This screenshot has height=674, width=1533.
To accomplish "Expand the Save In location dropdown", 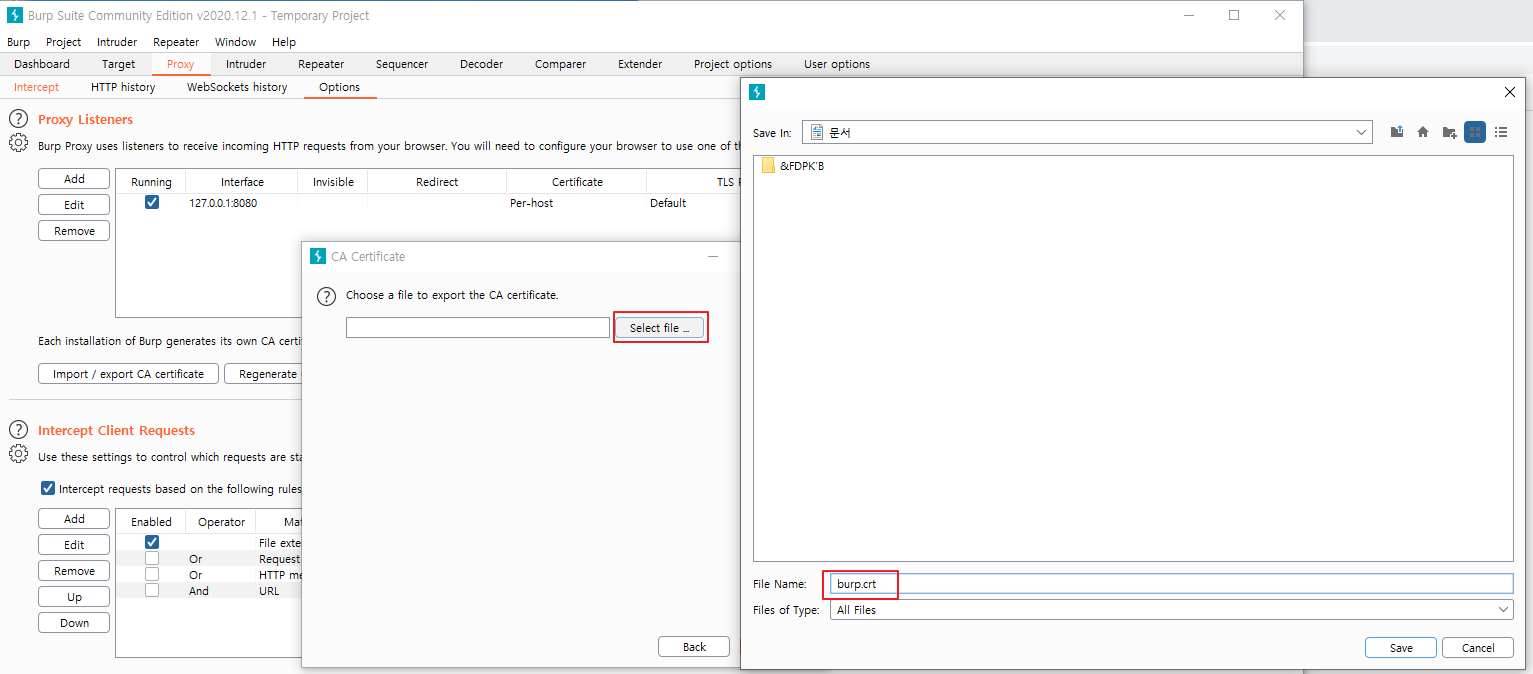I will click(1362, 132).
